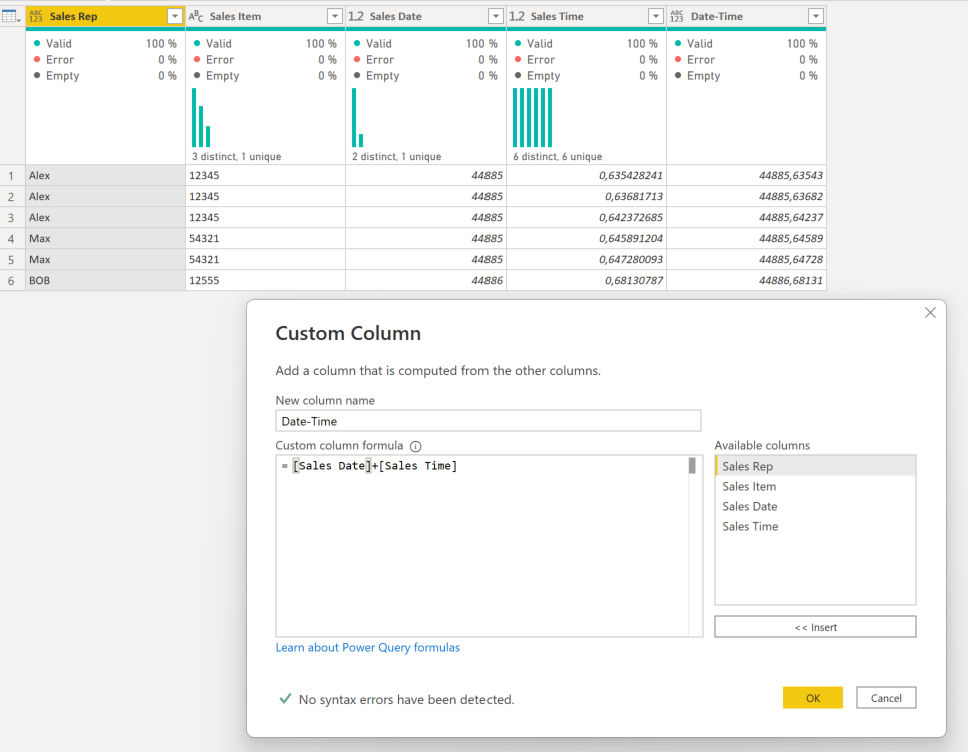The height and width of the screenshot is (752, 968).
Task: Click Date-Time cell 44885,64728
Action: click(746, 259)
